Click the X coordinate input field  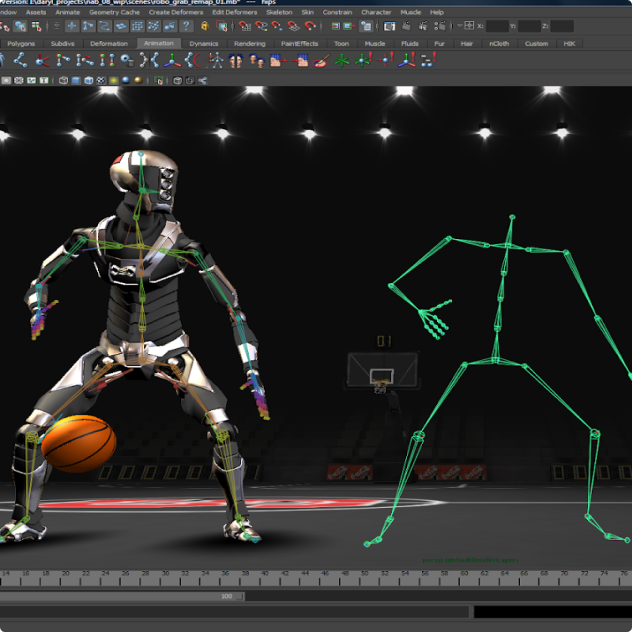pos(497,26)
